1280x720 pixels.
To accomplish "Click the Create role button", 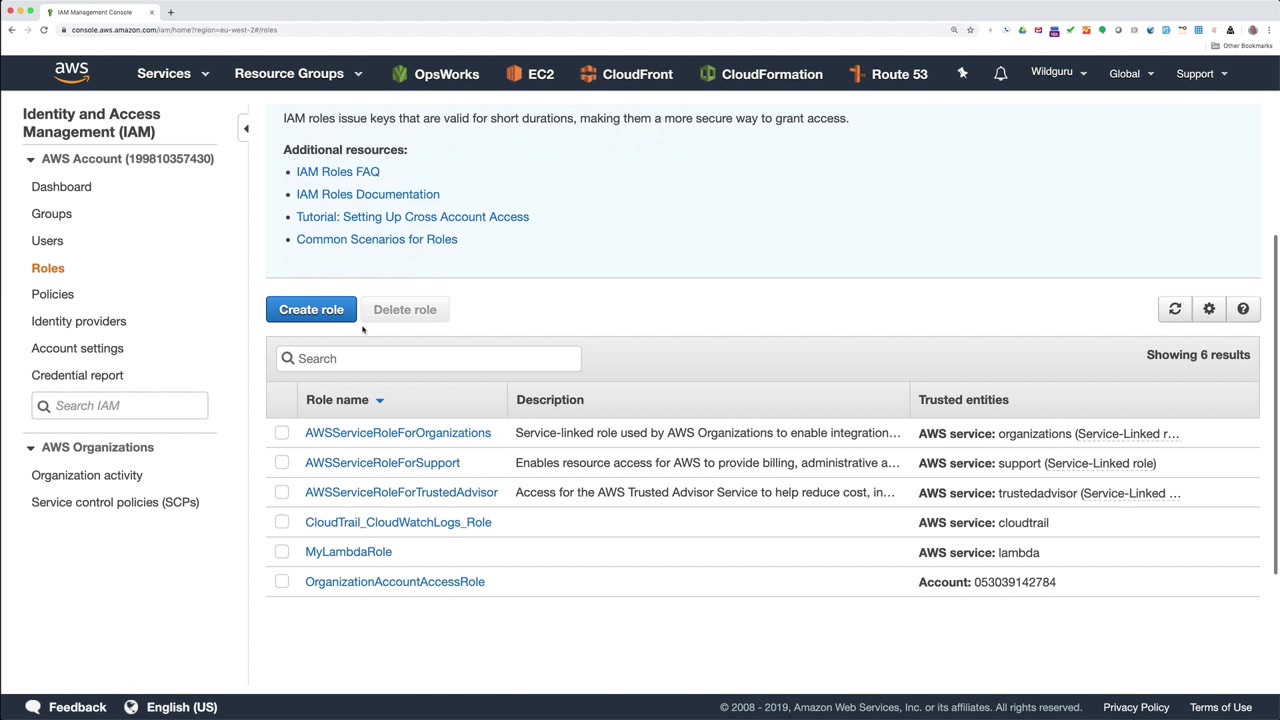I will (311, 309).
